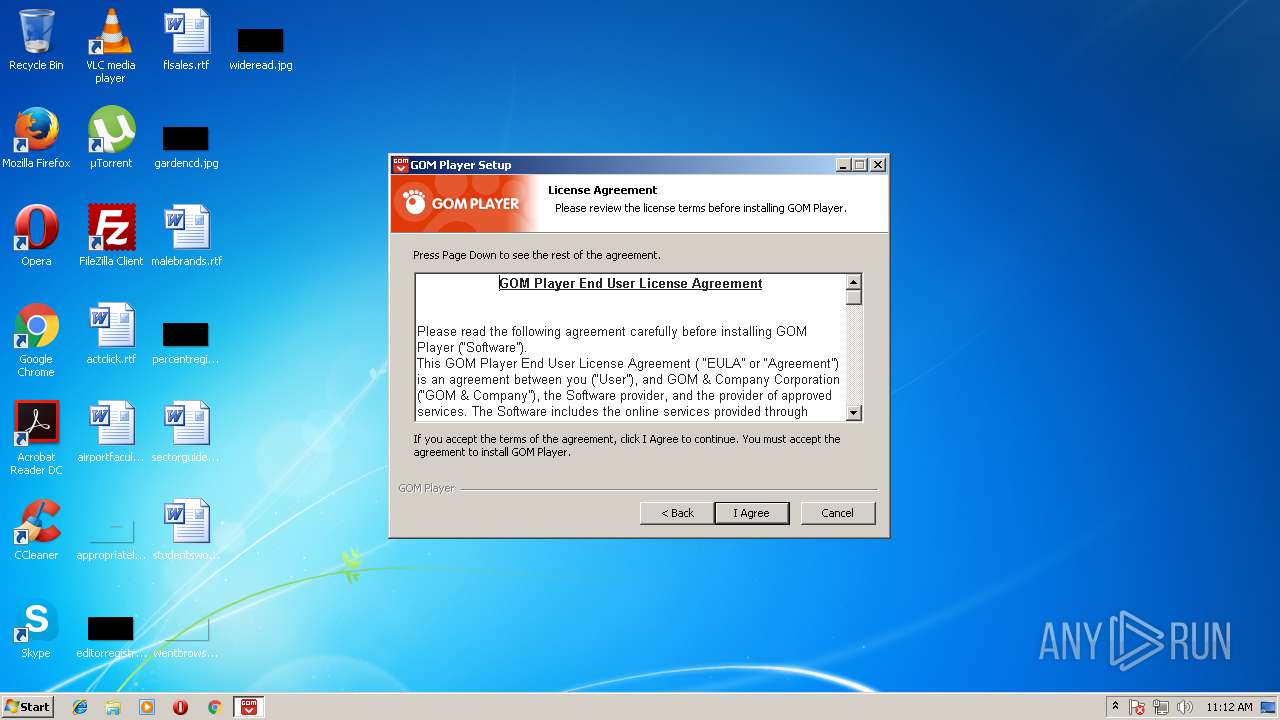
Task: Launch FileZilla Client shortcut
Action: tap(111, 236)
